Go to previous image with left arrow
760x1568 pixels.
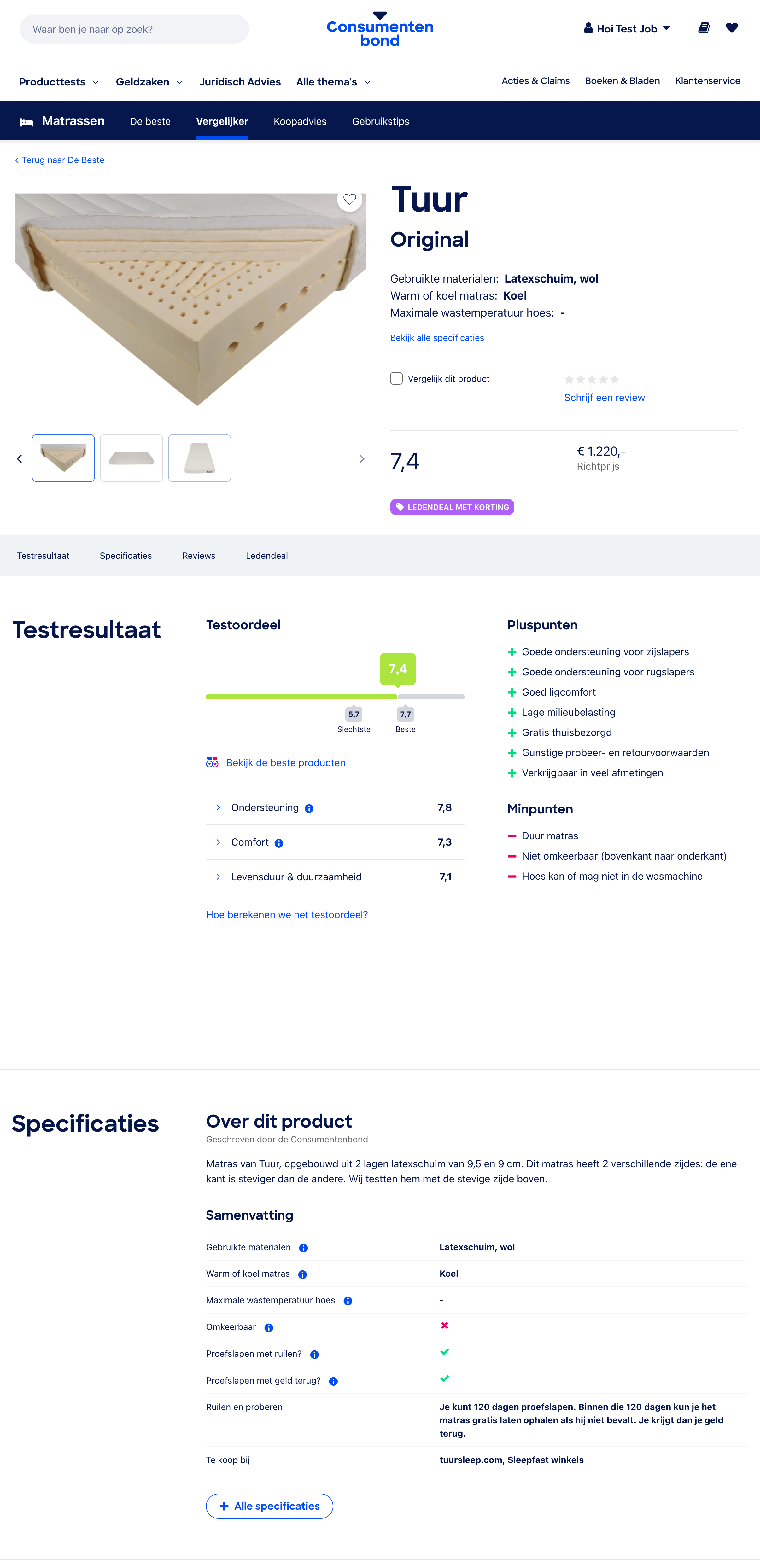[20, 458]
